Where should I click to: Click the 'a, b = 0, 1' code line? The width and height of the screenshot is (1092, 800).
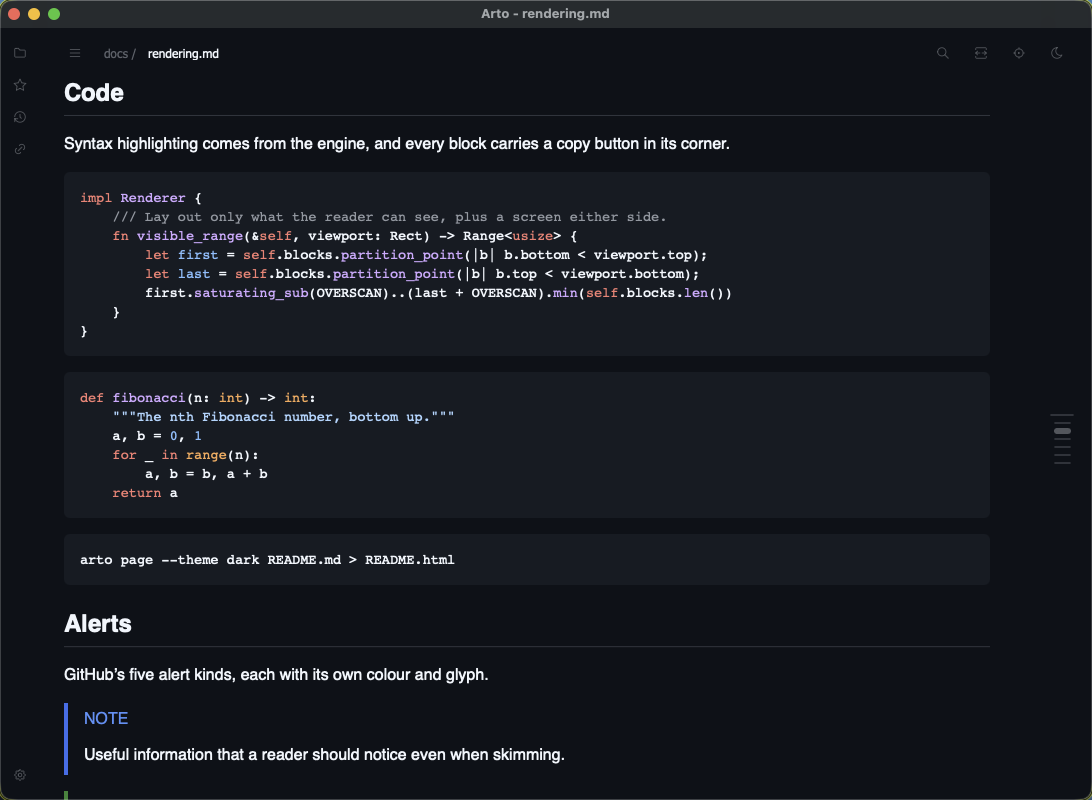[x=157, y=436]
